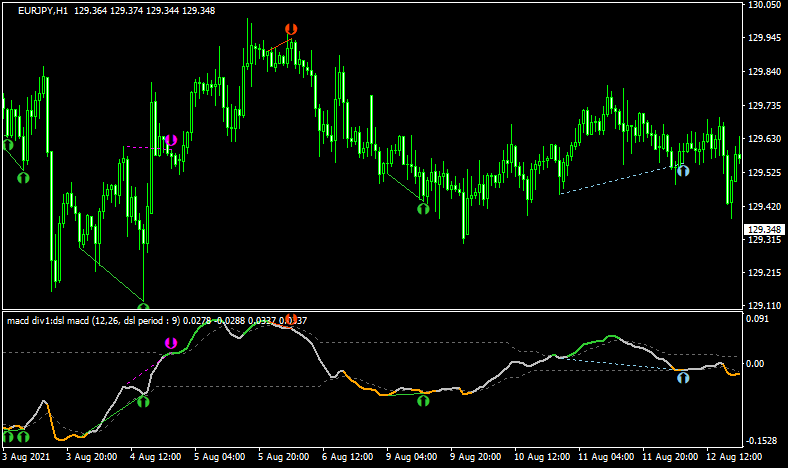The image size is (788, 468).
Task: Select the green up arrow at 9 Aug in the MACD subwindow
Action: (x=423, y=401)
